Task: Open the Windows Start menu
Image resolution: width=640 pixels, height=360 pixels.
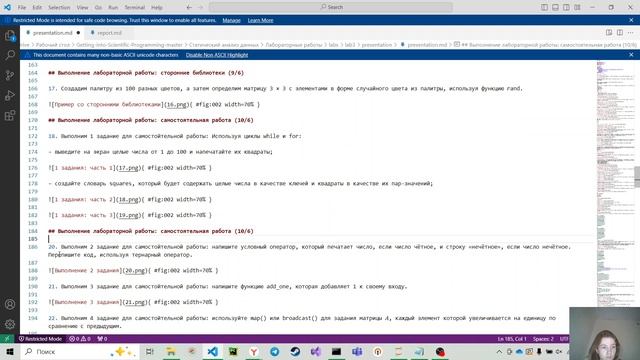Action: tap(10, 351)
